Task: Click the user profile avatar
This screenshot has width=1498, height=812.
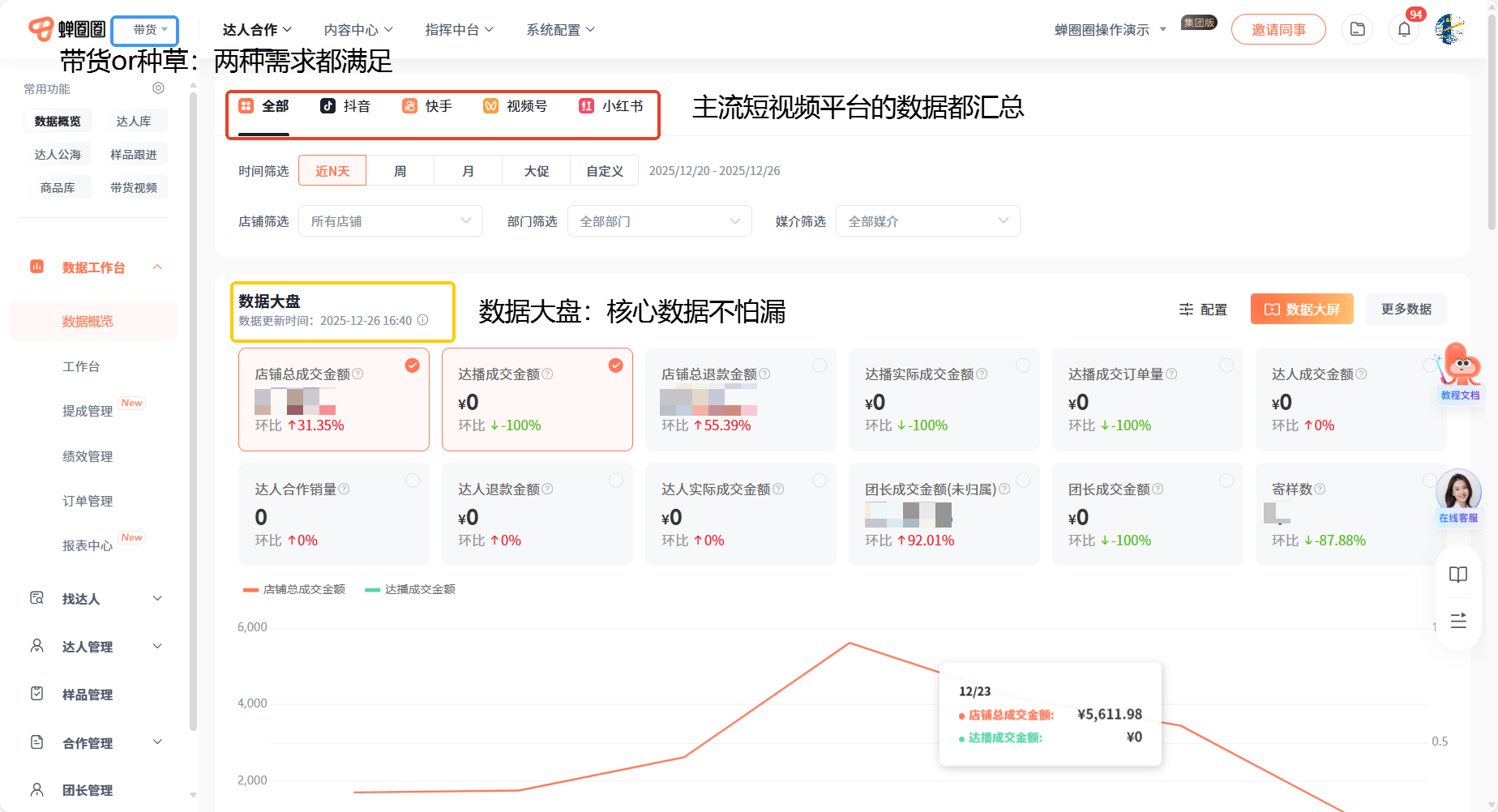Action: (x=1449, y=30)
